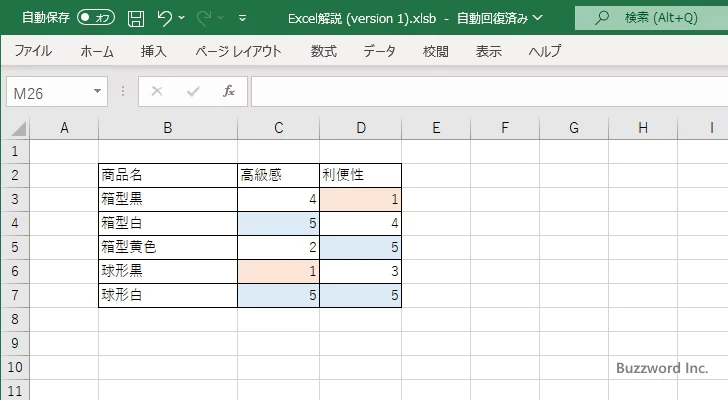The height and width of the screenshot is (400, 728).
Task: Open the ファイル tab
Action: click(33, 51)
